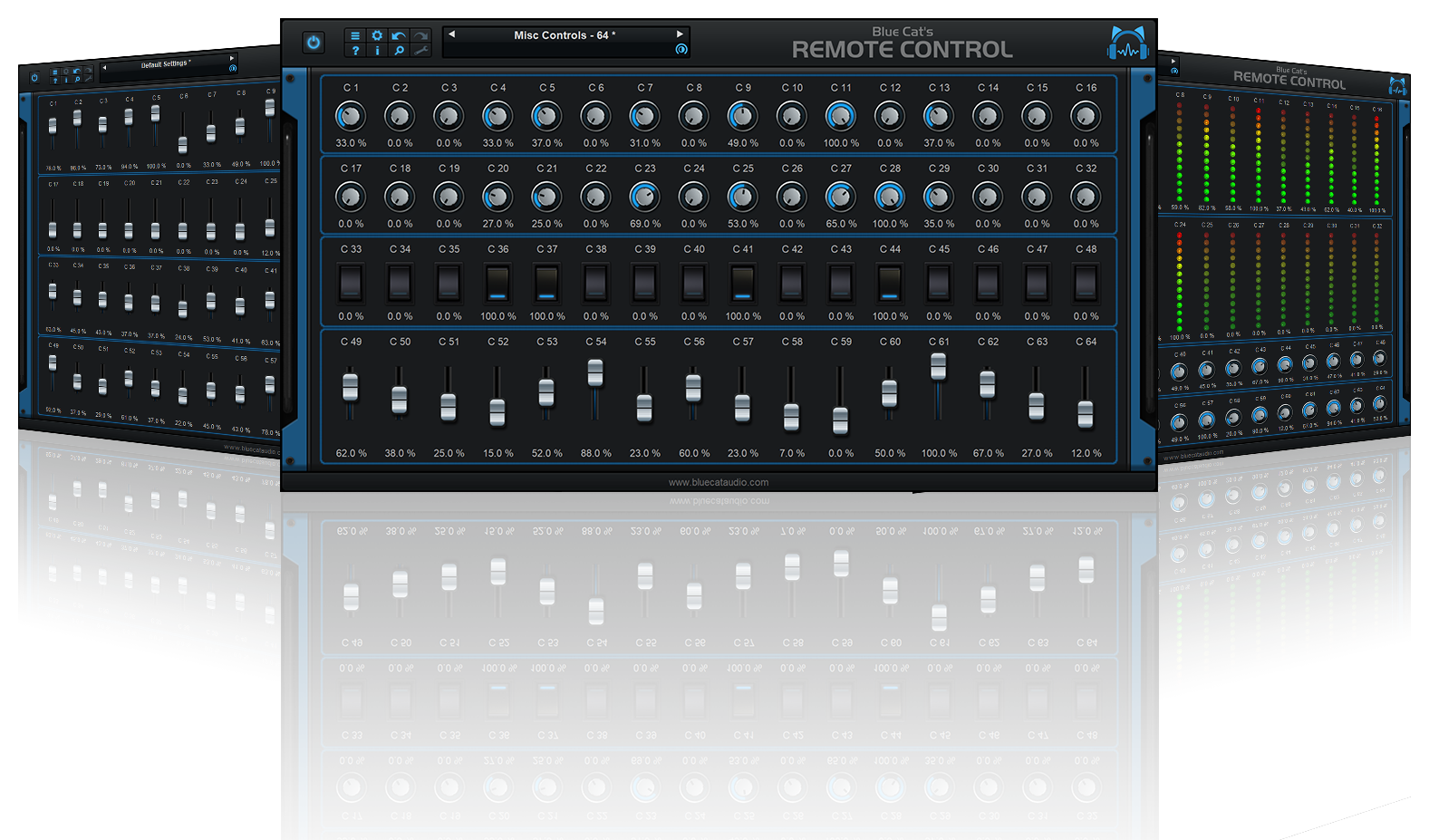Image resolution: width=1429 pixels, height=840 pixels.
Task: Click the magnifier zoom icon
Action: 399,51
